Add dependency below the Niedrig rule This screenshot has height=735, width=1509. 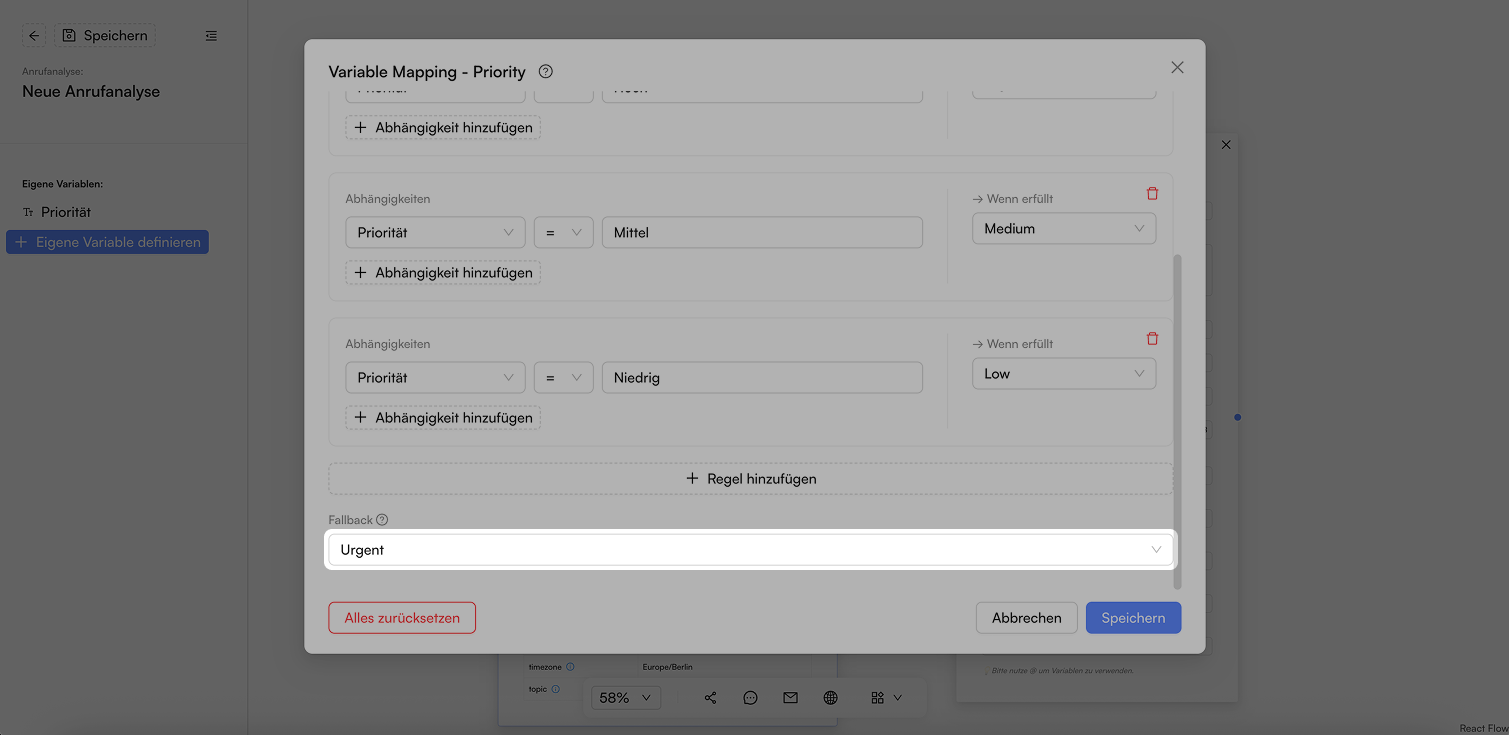click(x=443, y=418)
